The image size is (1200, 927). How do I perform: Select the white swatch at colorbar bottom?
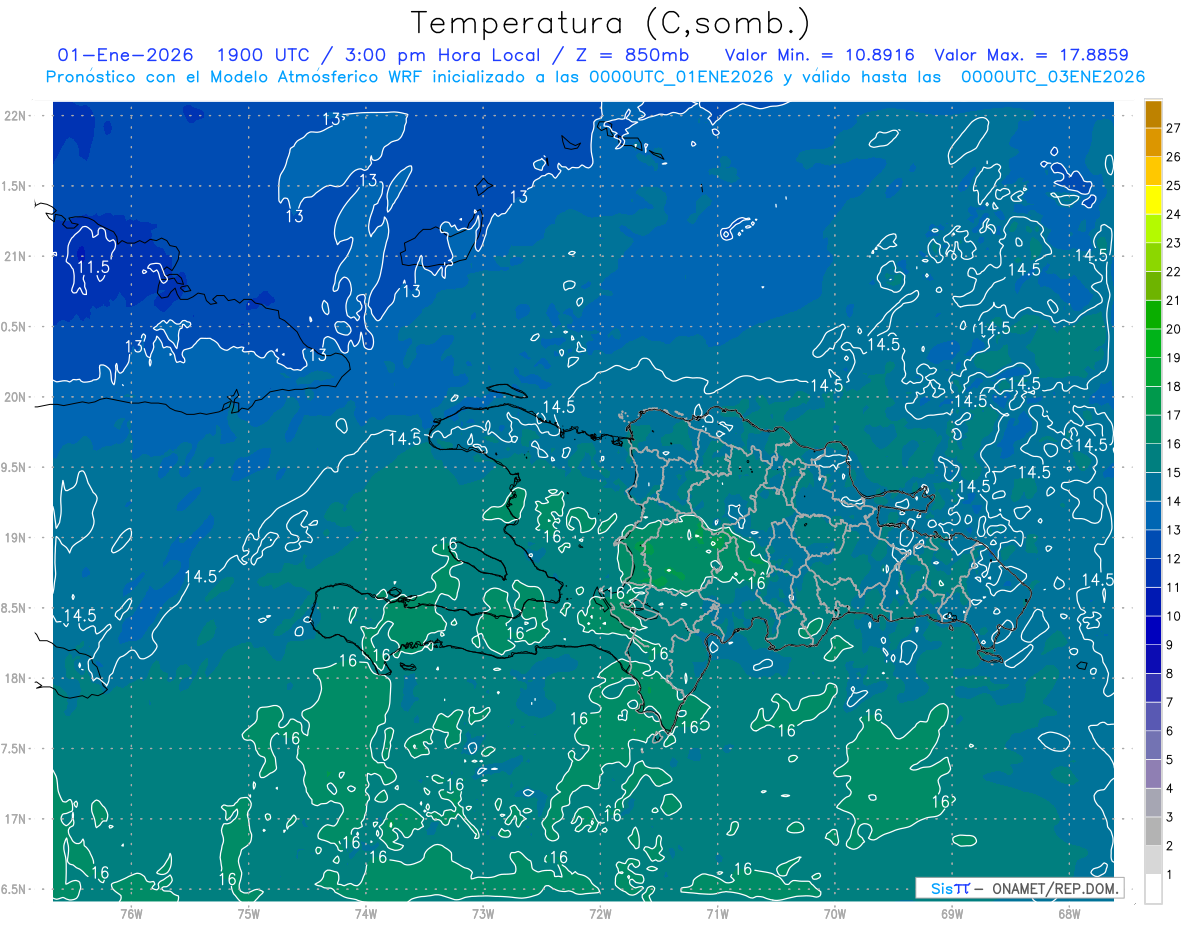point(1153,889)
